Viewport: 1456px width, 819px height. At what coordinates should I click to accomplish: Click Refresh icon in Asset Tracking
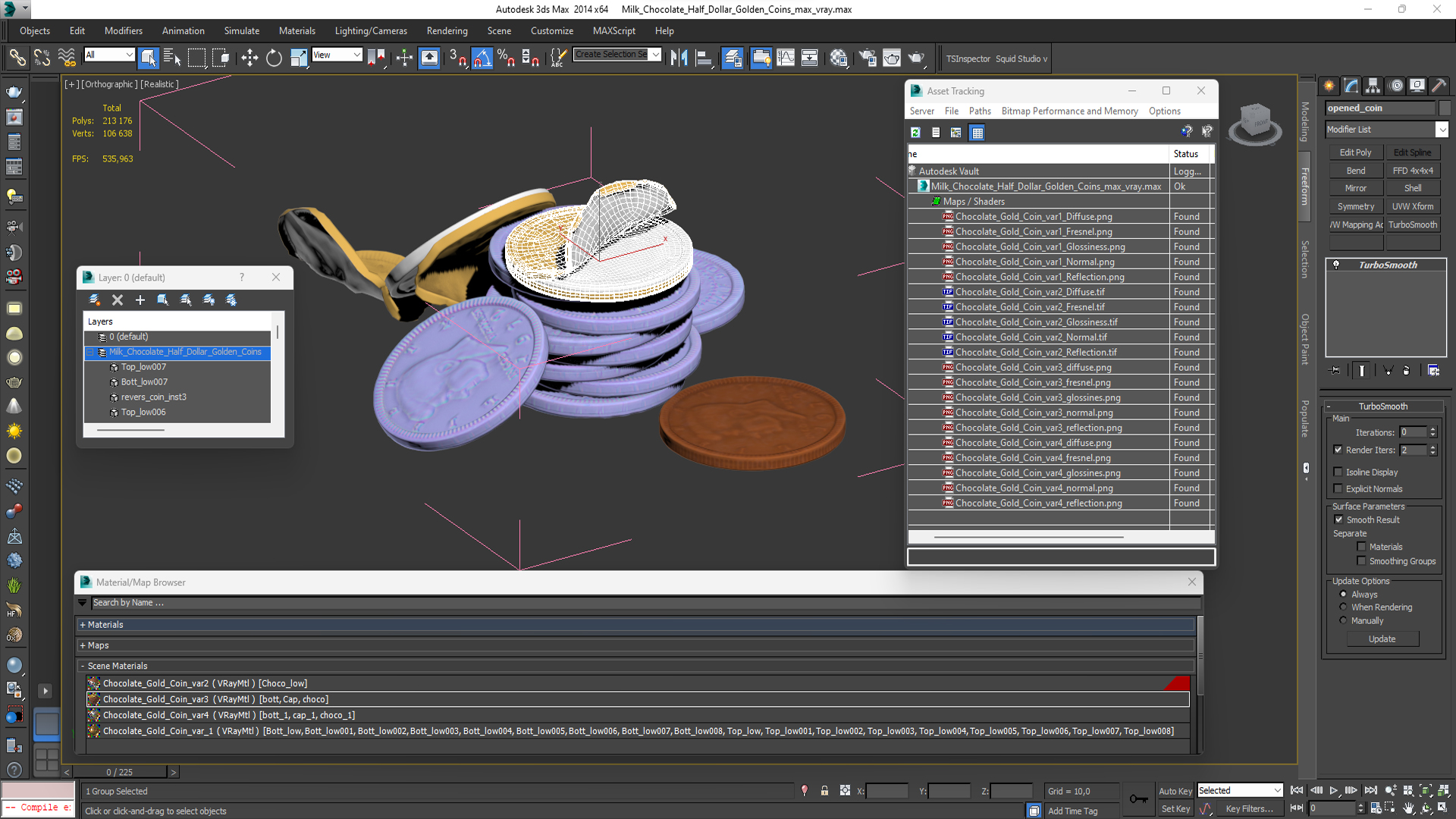click(x=915, y=132)
